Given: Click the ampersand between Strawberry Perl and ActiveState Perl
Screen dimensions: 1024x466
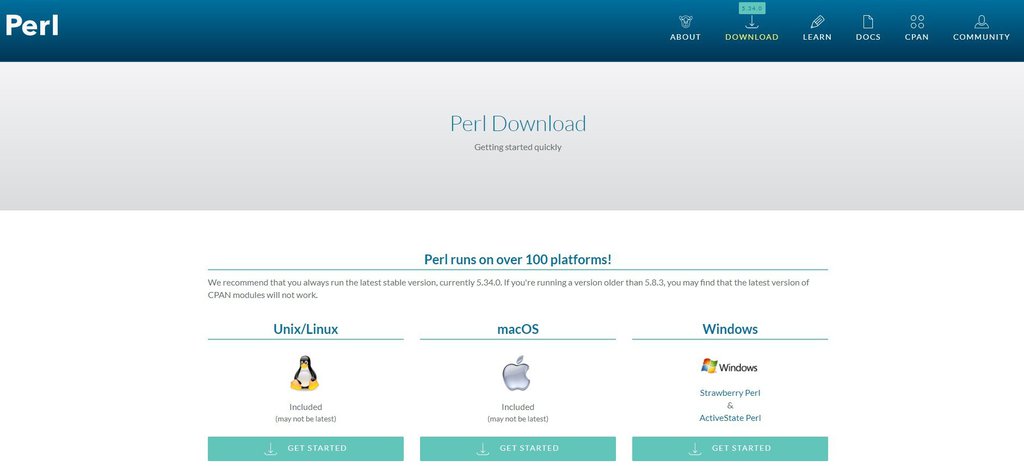Looking at the screenshot, I should 730,405.
